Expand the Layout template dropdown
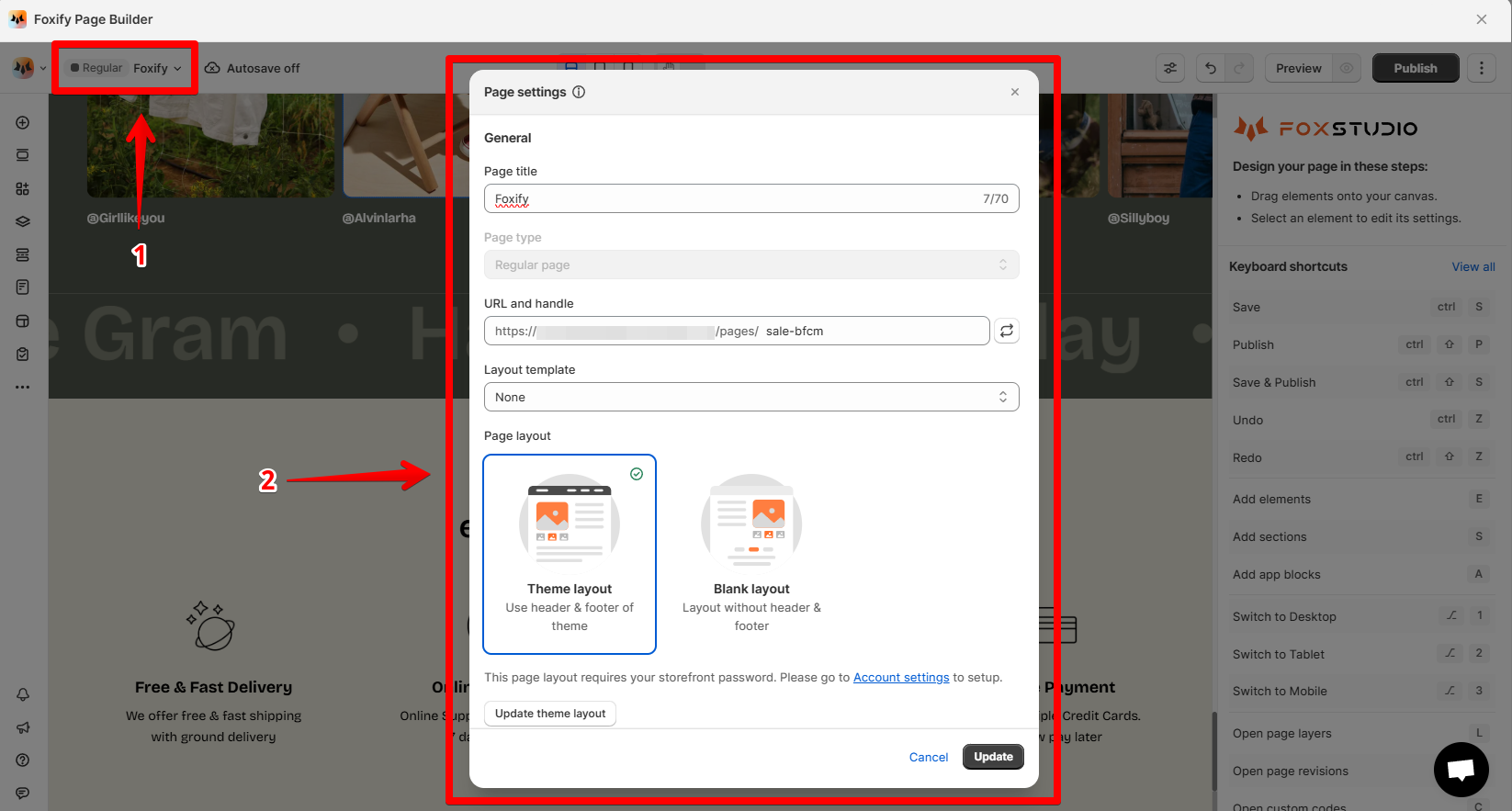This screenshot has height=811, width=1512. coord(751,397)
